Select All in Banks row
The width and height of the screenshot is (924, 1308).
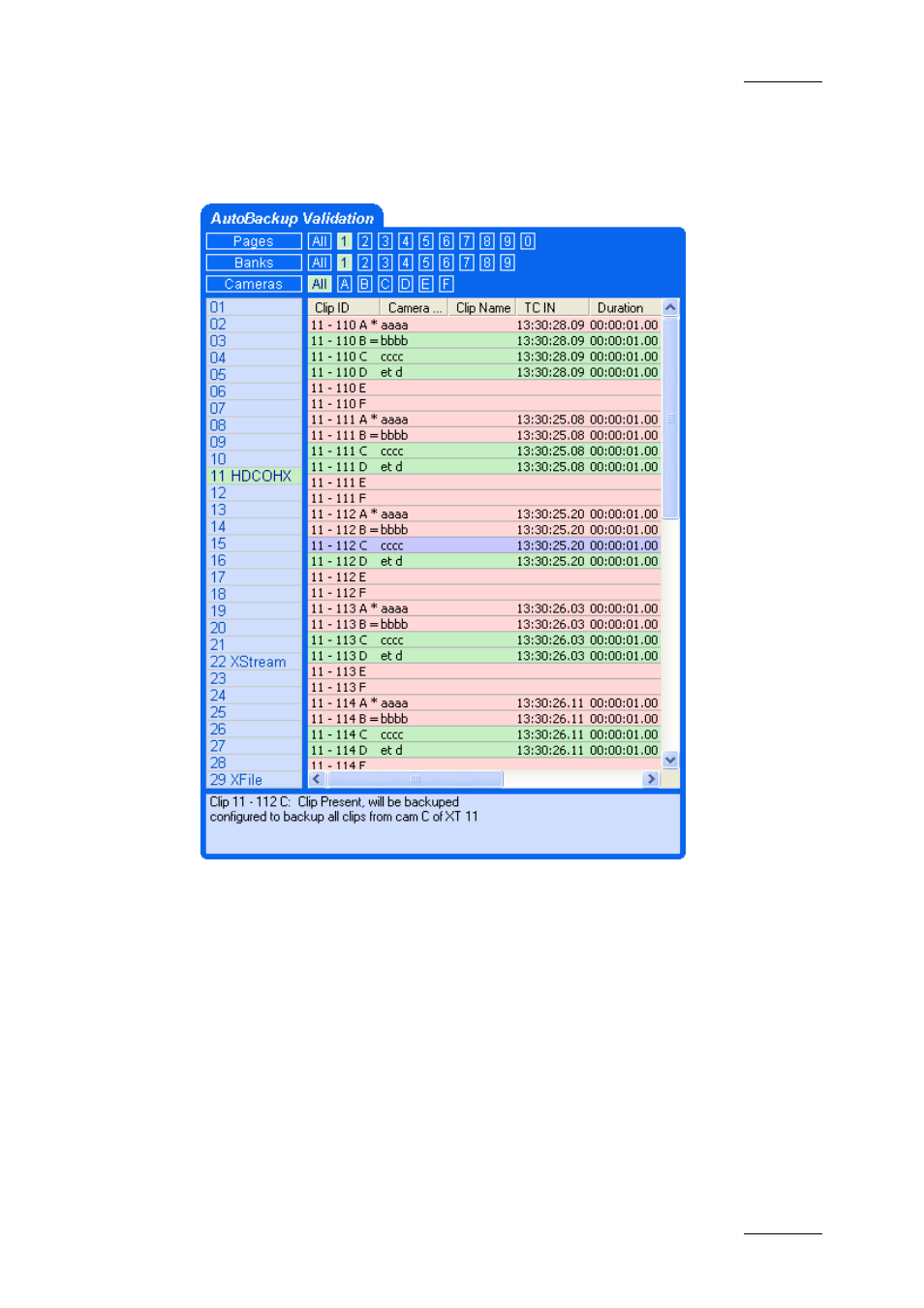pos(320,263)
